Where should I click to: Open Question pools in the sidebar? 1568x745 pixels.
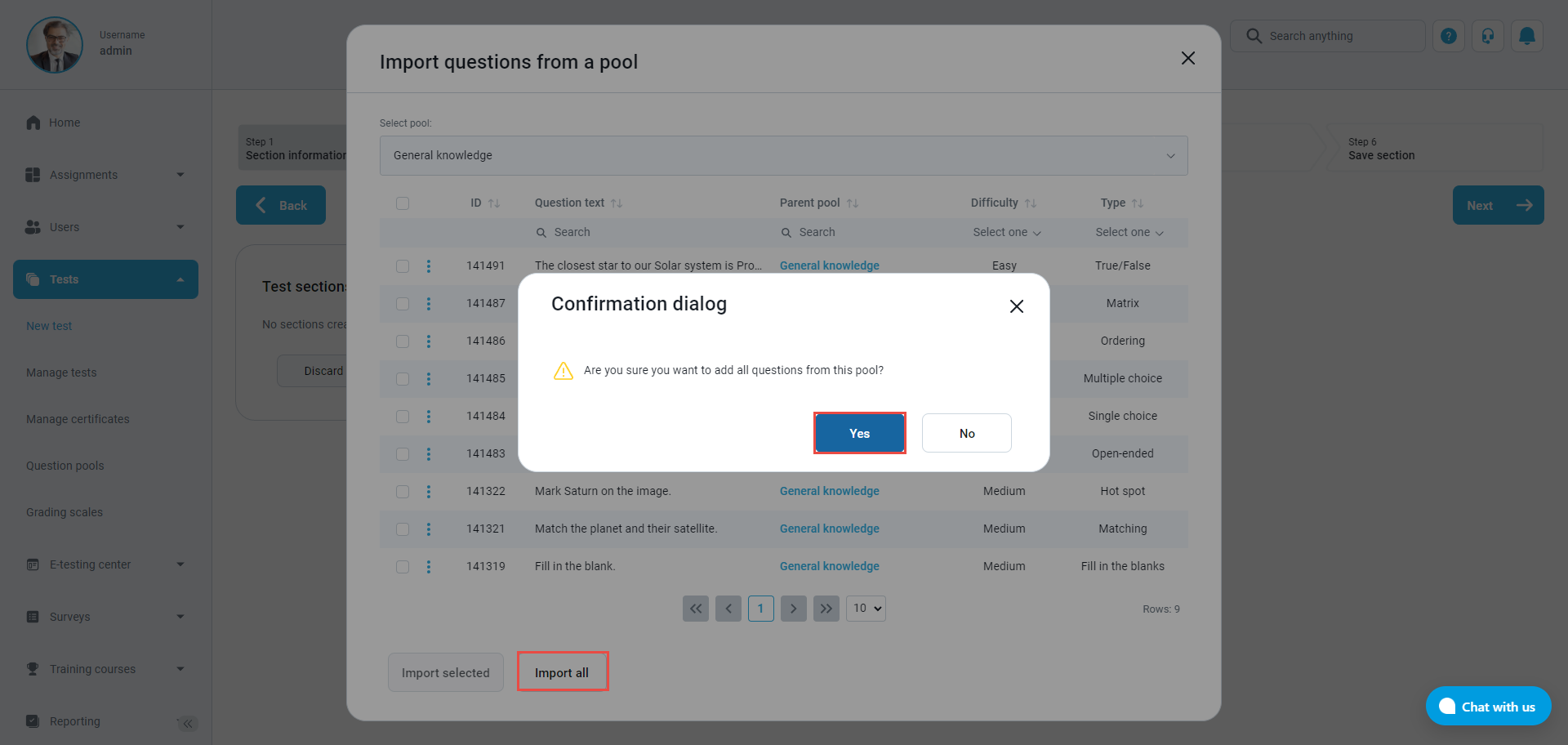click(65, 466)
